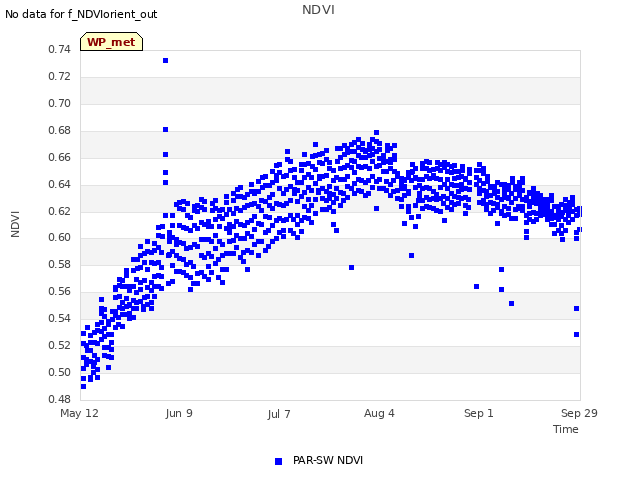Click the Aug 4 axis label
This screenshot has height=480, width=640.
(379, 413)
